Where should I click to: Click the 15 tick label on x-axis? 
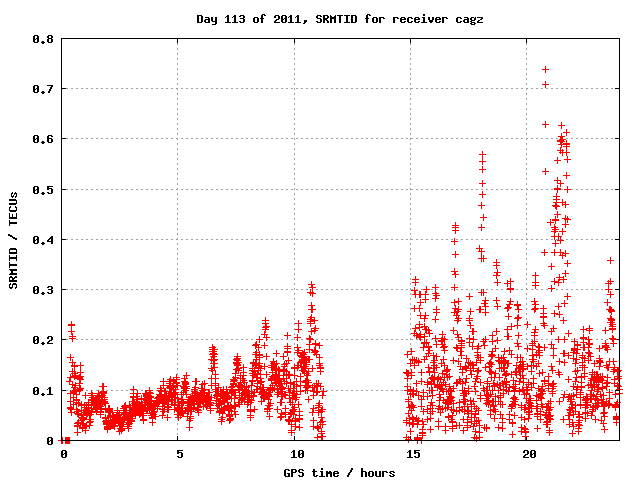pos(412,454)
